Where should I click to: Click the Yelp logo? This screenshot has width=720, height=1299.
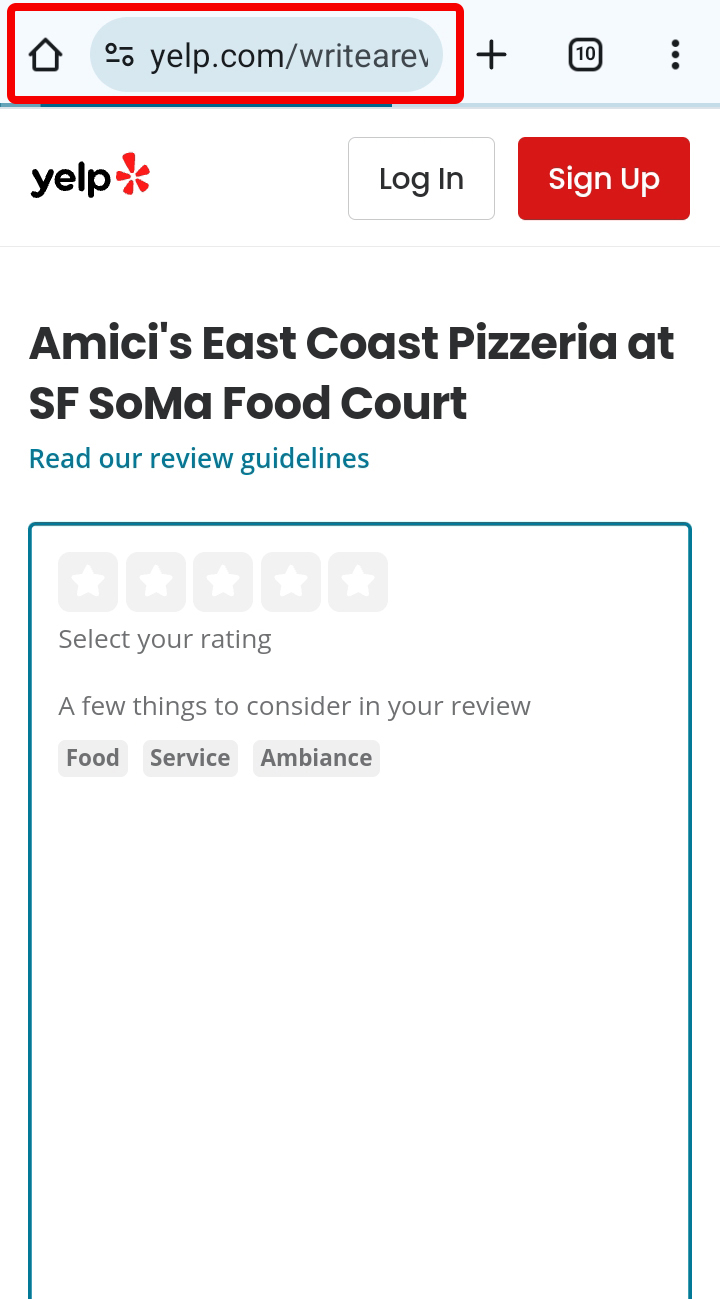90,178
